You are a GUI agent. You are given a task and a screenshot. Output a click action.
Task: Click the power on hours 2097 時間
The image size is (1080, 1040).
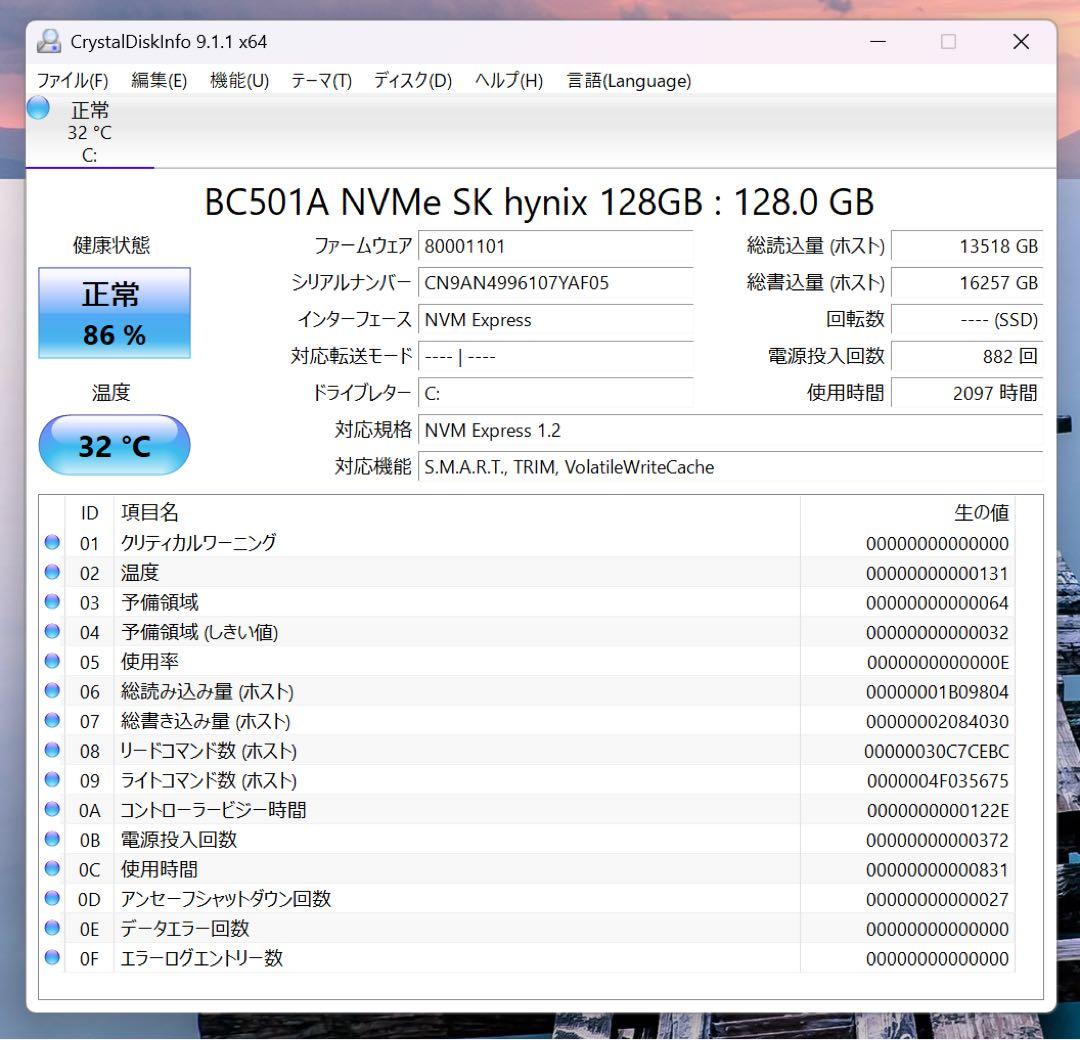[x=967, y=393]
